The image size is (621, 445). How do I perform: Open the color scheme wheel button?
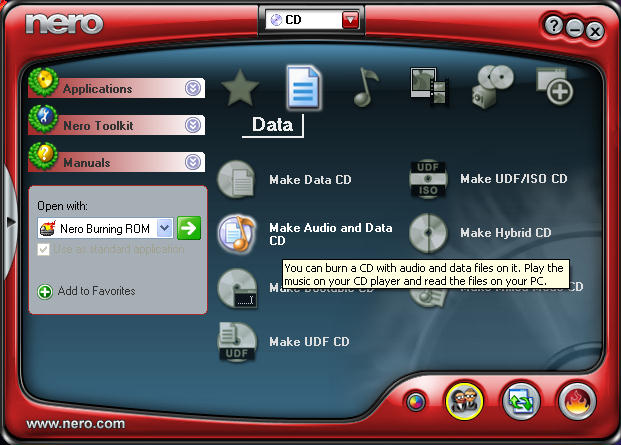point(415,402)
